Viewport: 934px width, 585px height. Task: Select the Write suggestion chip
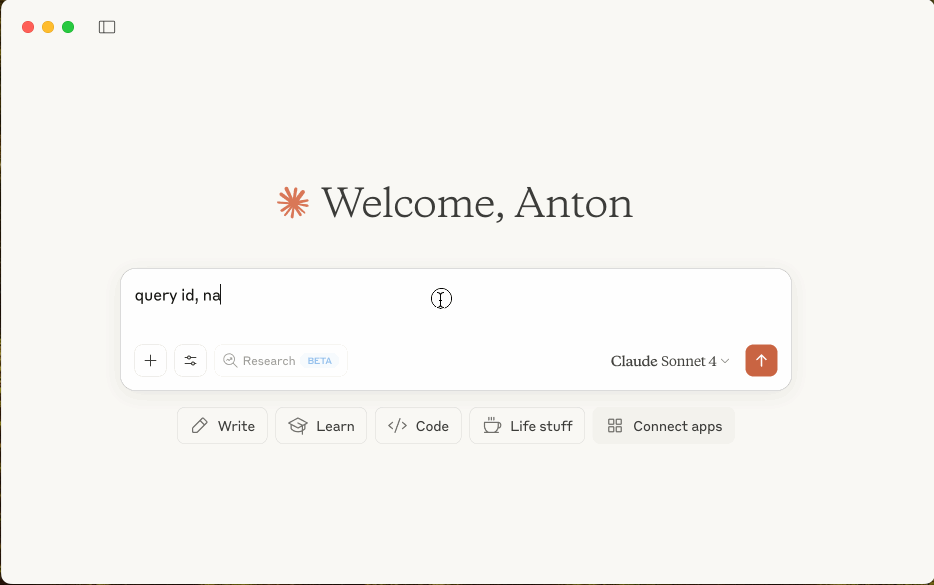coord(222,426)
